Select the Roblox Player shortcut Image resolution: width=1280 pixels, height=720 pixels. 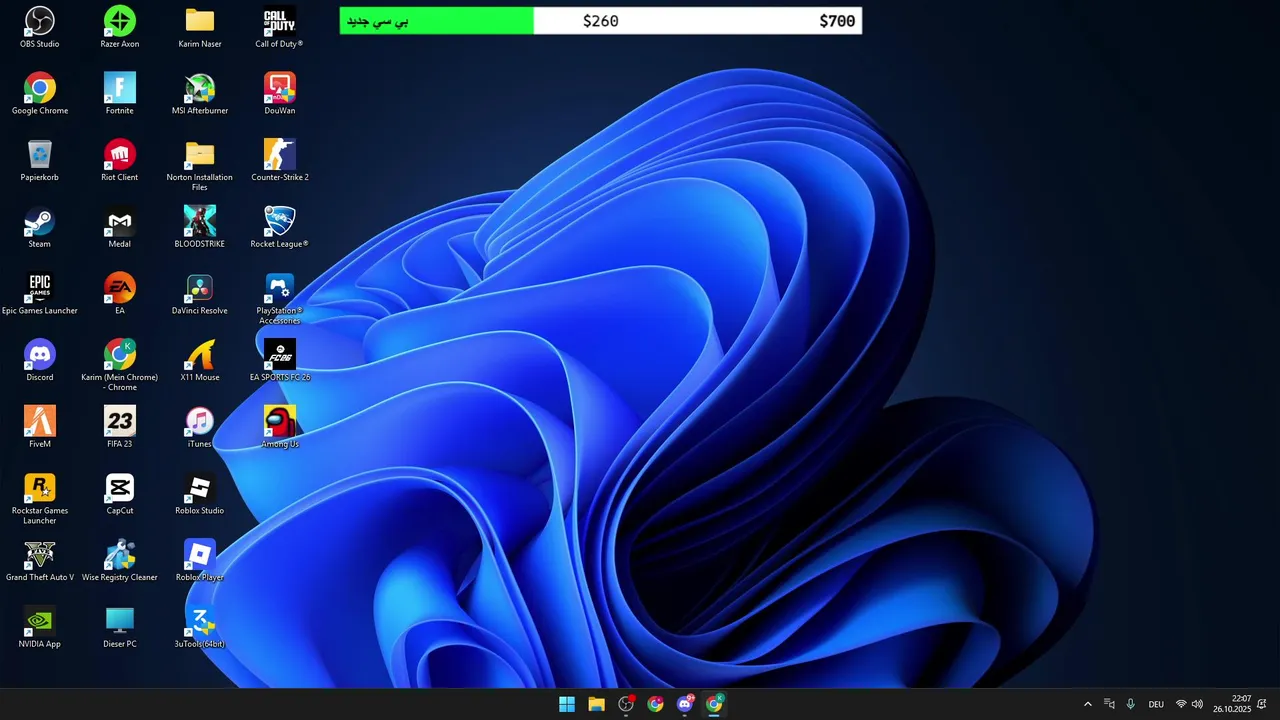click(200, 561)
